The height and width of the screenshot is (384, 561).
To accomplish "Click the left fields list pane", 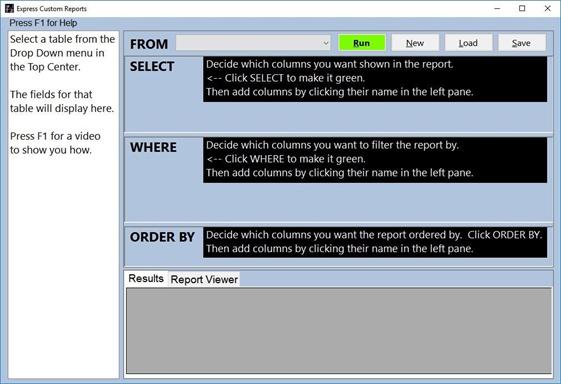I will point(63,204).
